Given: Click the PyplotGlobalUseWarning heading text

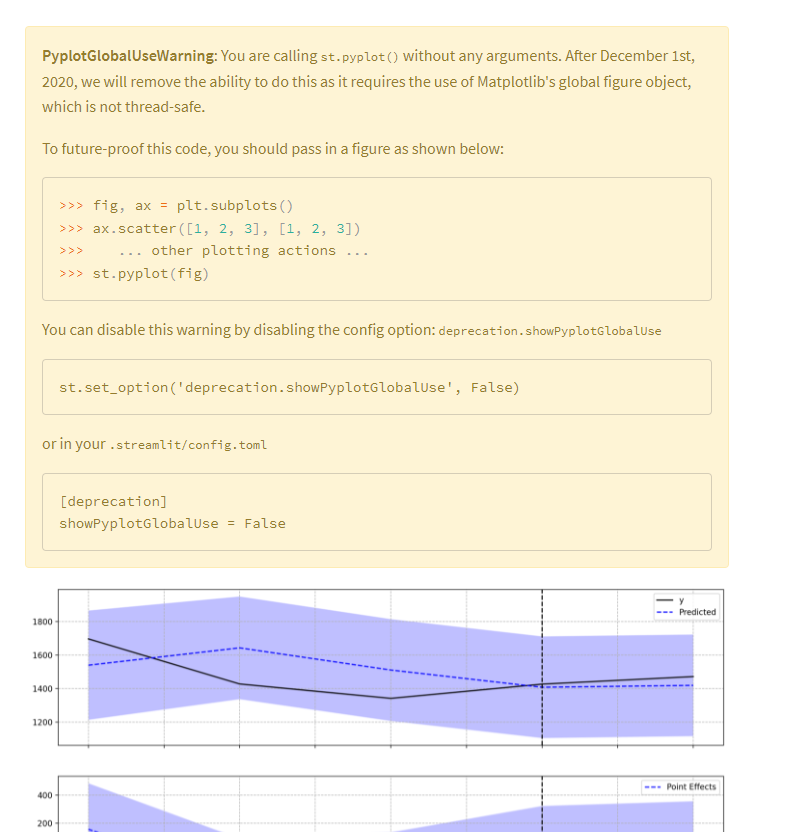Looking at the screenshot, I should (129, 56).
